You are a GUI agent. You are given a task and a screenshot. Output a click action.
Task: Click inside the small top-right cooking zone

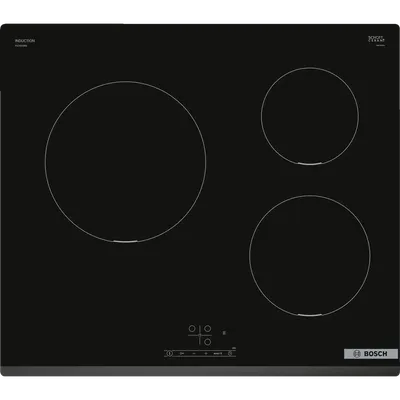tap(310, 116)
